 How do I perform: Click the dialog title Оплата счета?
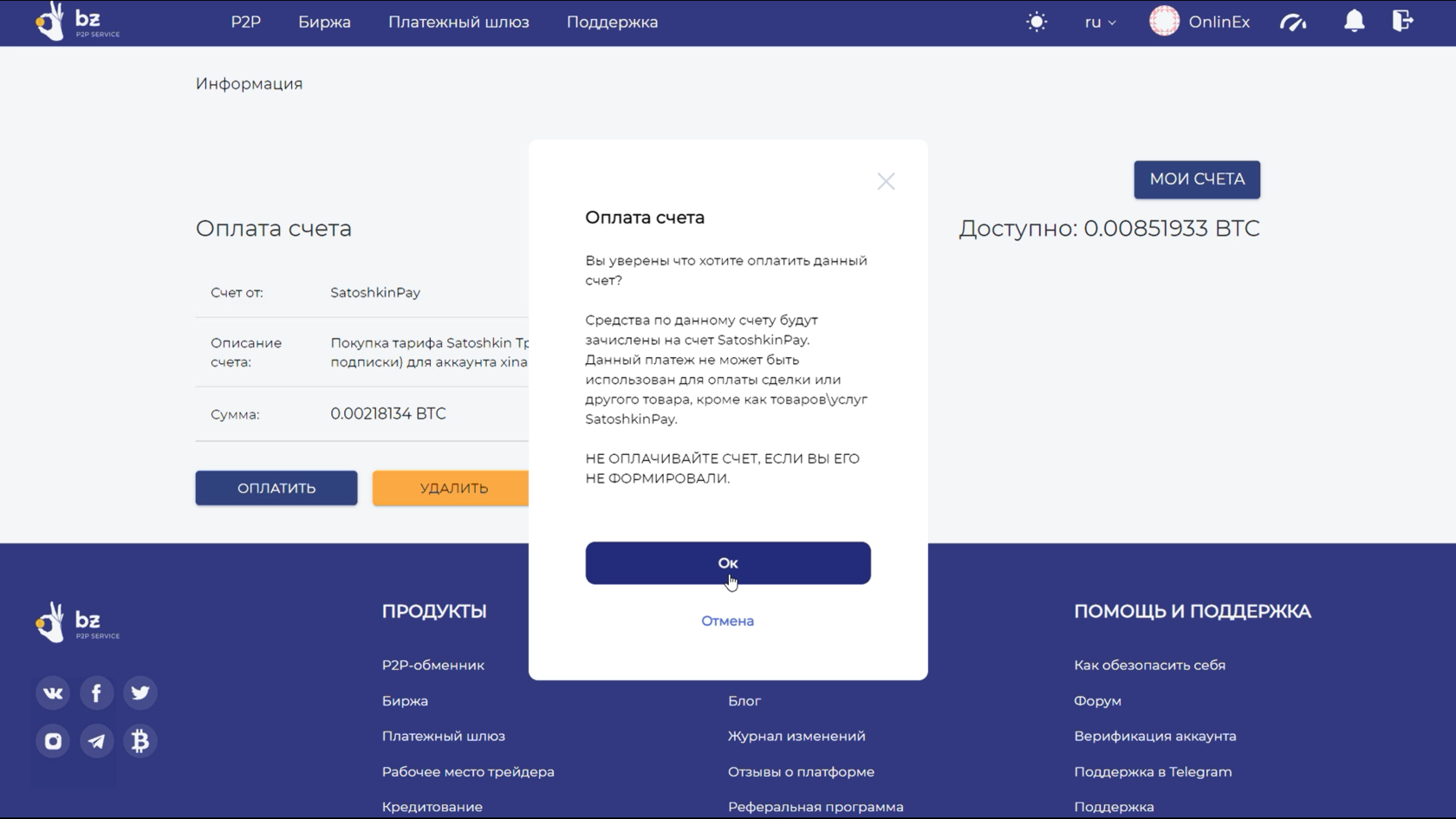(x=645, y=218)
